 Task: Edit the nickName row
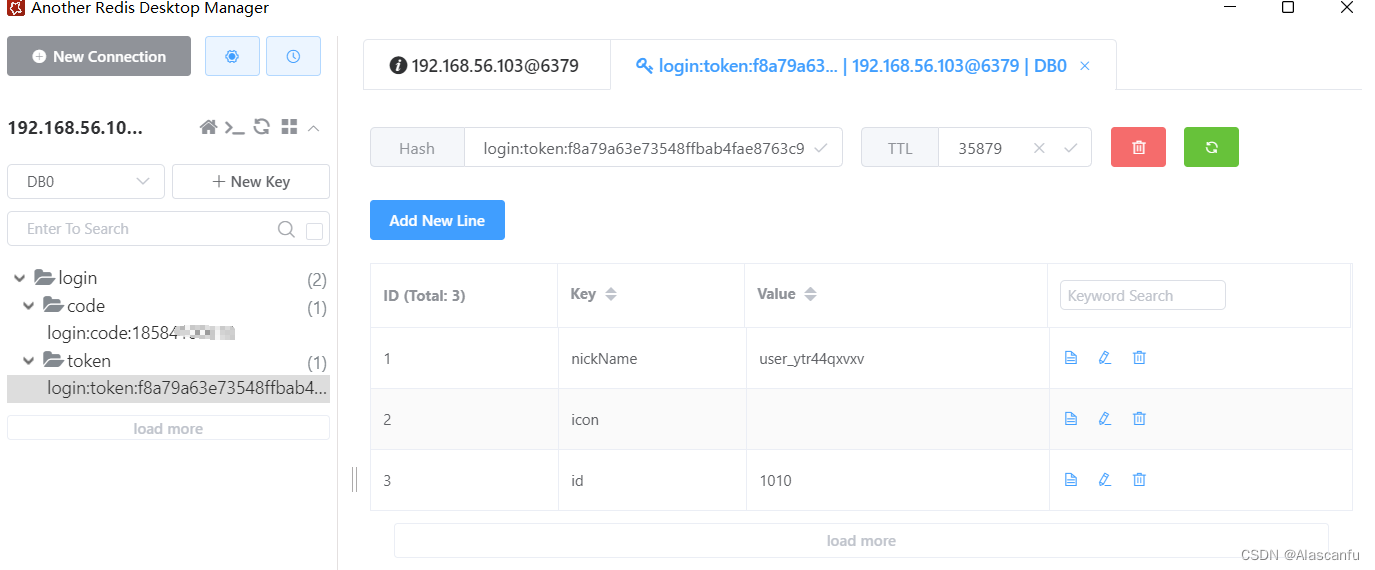1105,358
